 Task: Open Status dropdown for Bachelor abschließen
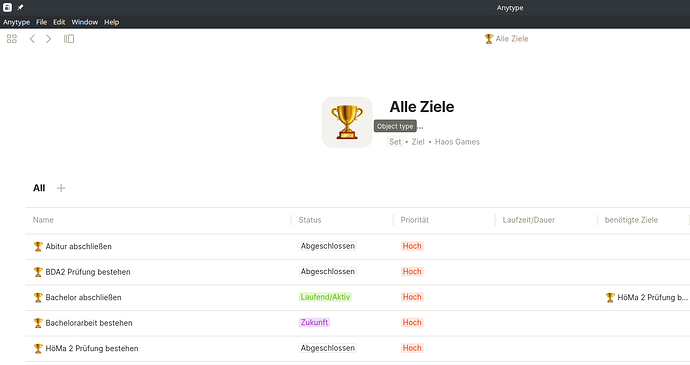point(325,297)
